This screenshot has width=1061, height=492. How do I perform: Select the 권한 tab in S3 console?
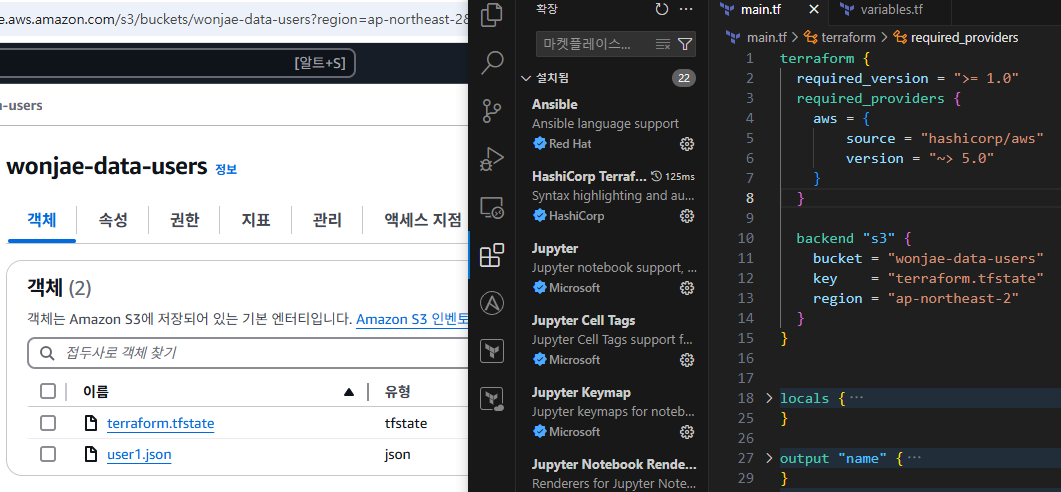[184, 220]
